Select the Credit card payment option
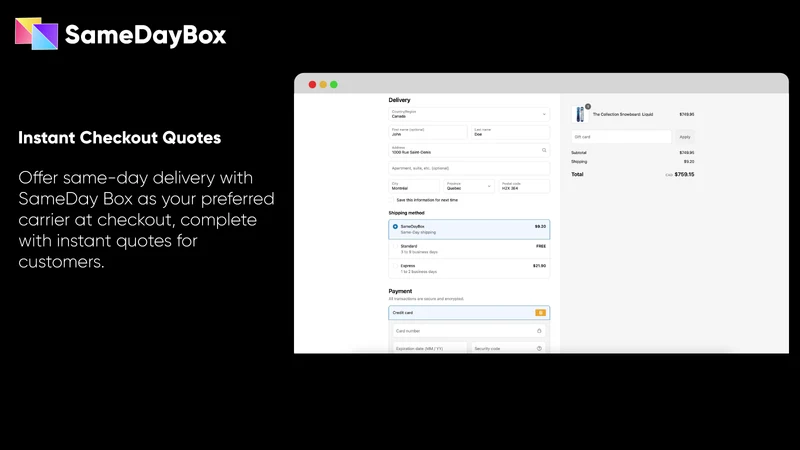The image size is (800, 450). [x=469, y=313]
